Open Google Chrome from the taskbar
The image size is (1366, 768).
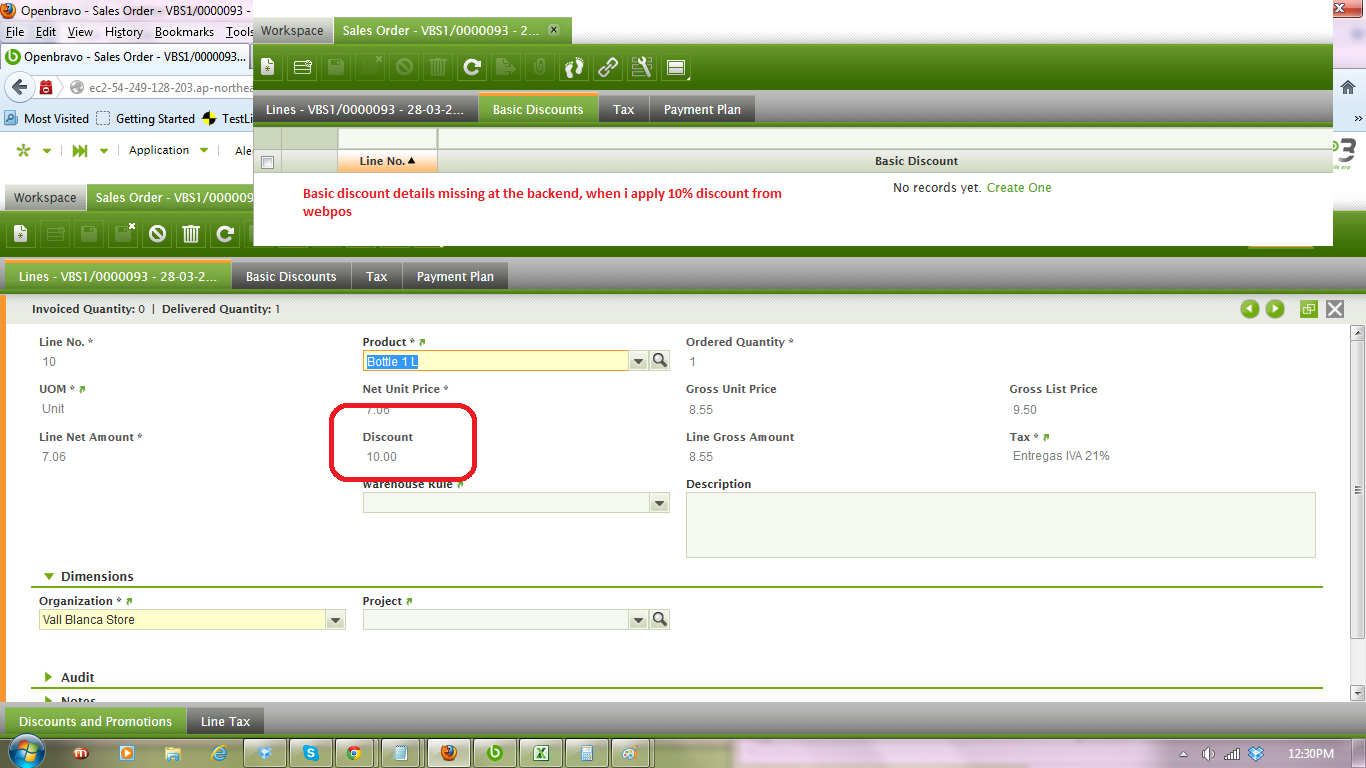click(x=354, y=753)
